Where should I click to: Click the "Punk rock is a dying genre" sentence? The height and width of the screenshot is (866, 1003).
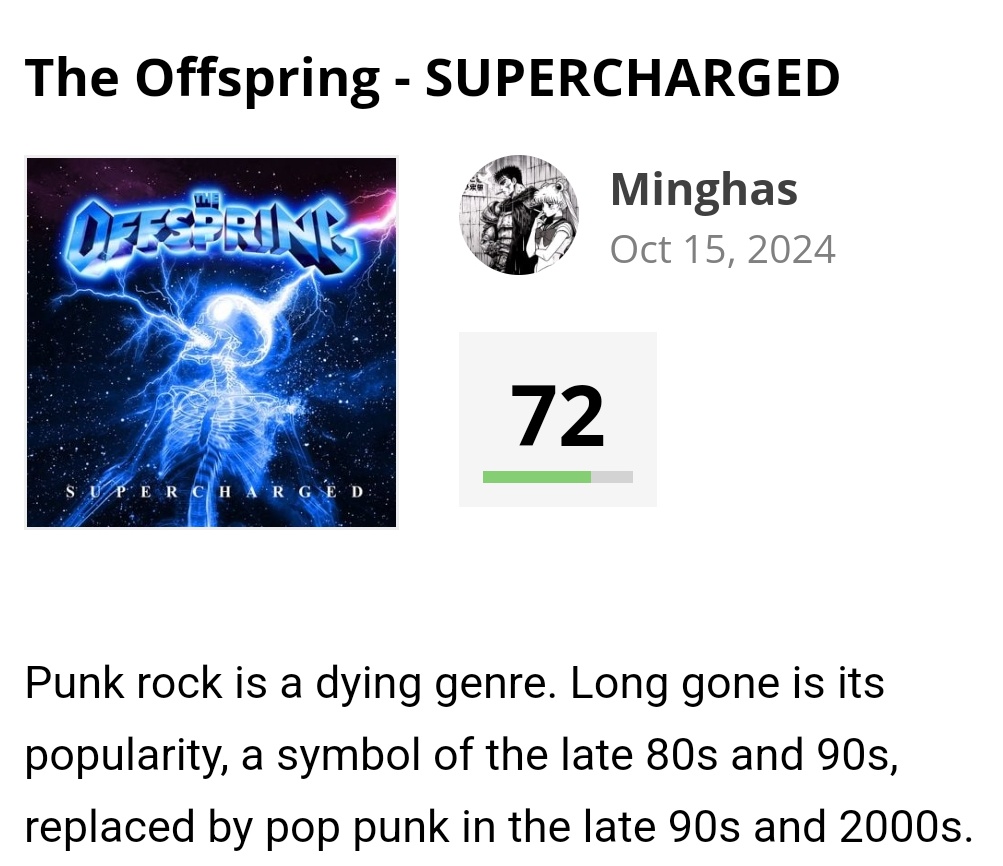(x=291, y=684)
